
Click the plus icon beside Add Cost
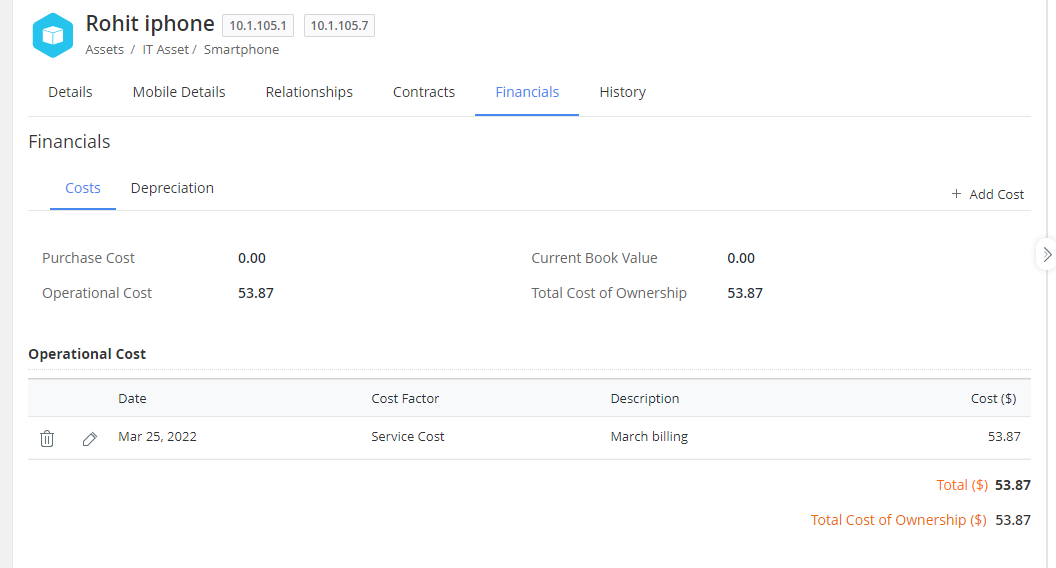pos(956,194)
